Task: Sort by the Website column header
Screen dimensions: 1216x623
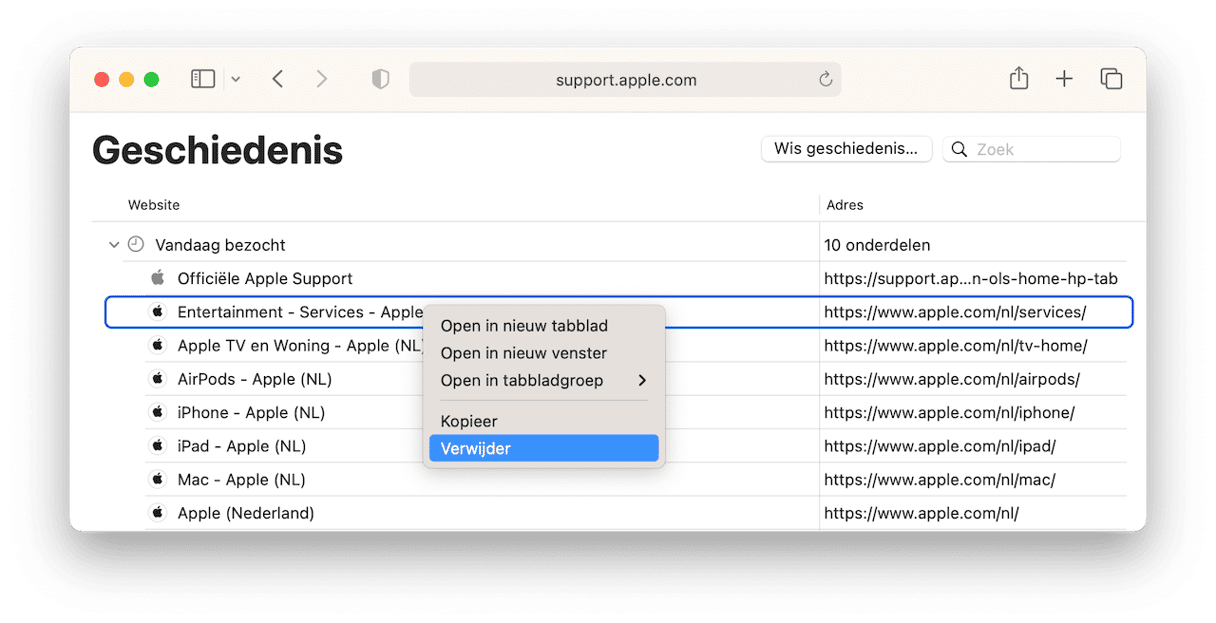Action: point(154,205)
